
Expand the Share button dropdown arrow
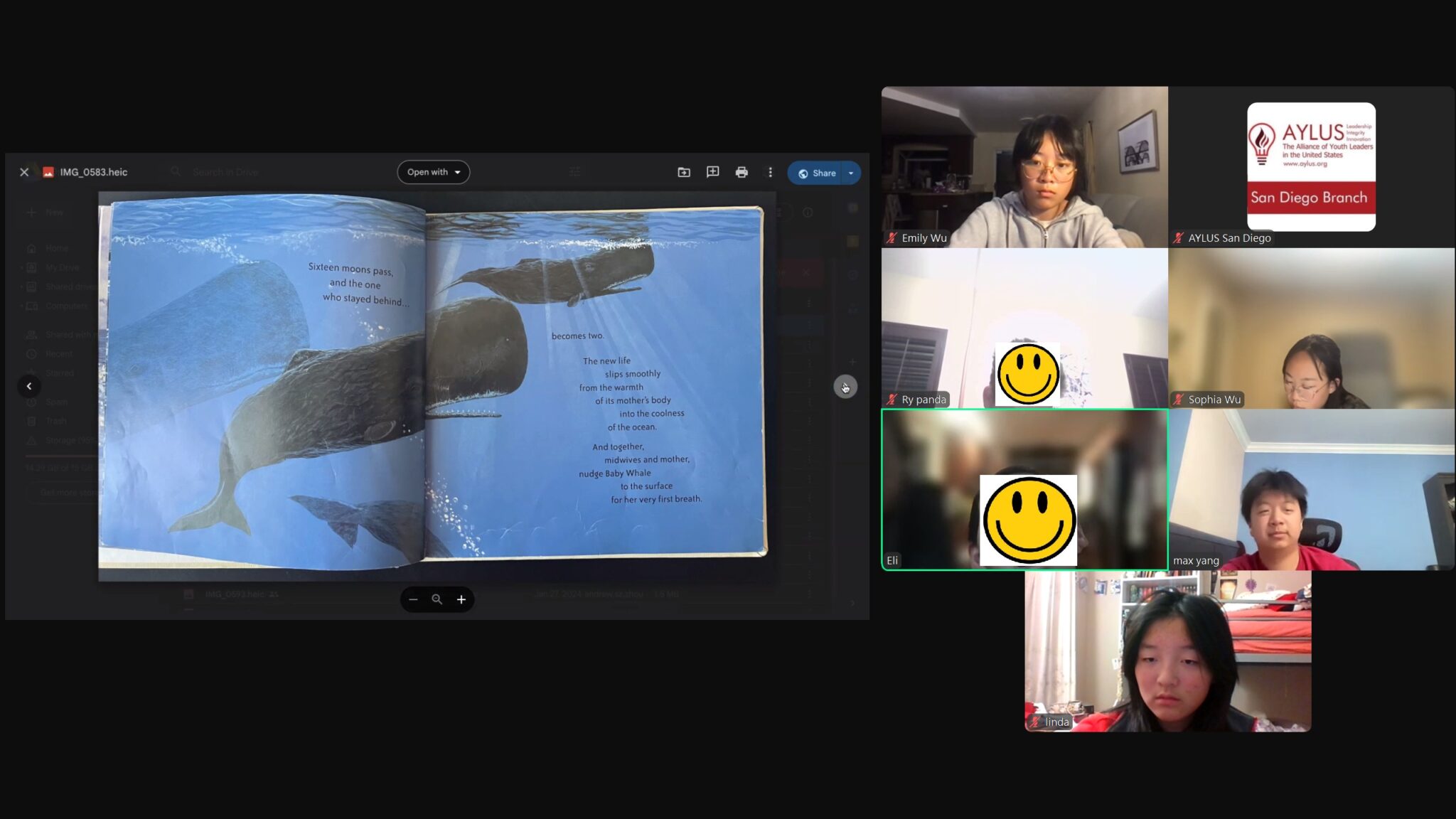click(851, 173)
